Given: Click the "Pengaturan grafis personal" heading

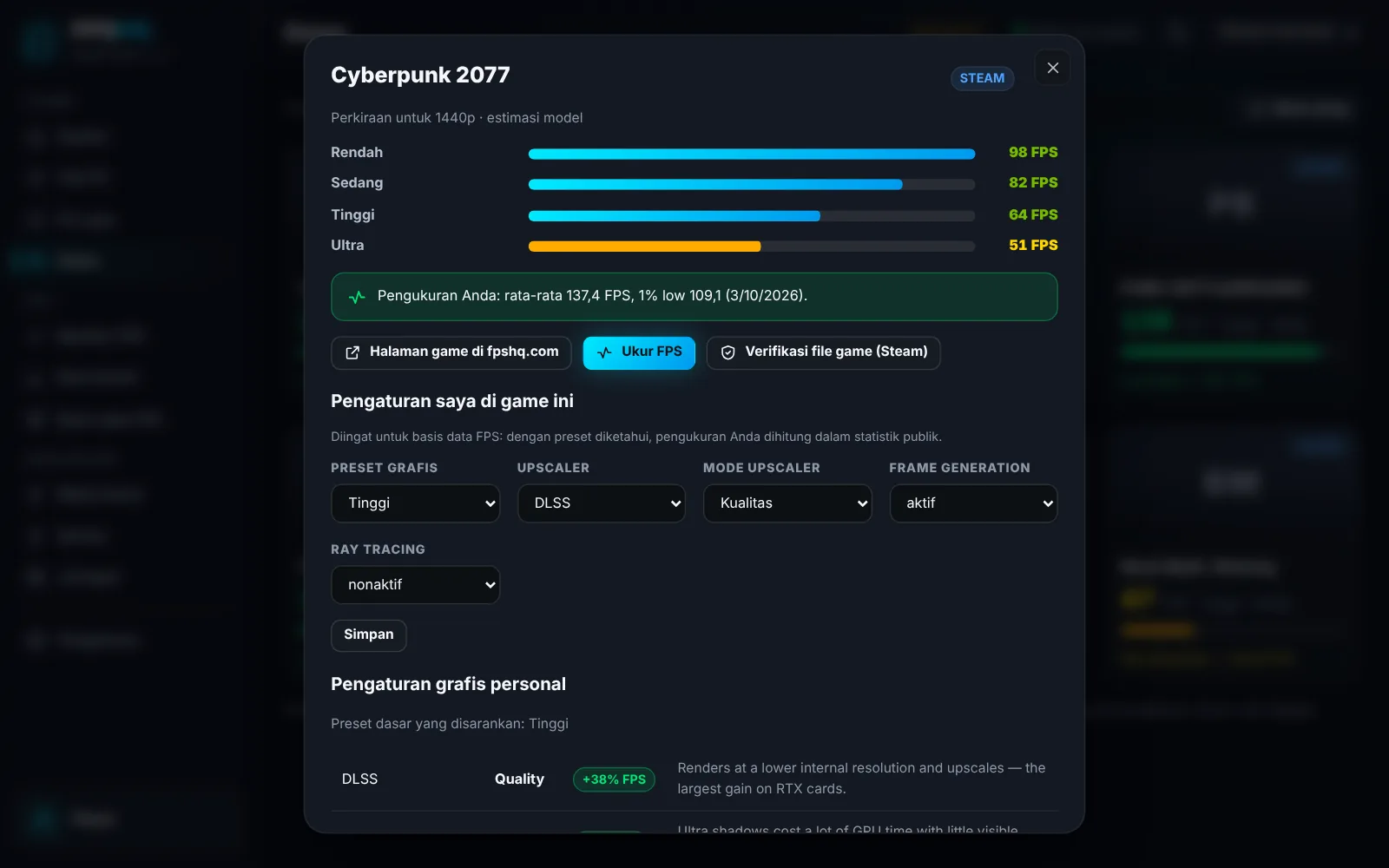Looking at the screenshot, I should tap(448, 684).
